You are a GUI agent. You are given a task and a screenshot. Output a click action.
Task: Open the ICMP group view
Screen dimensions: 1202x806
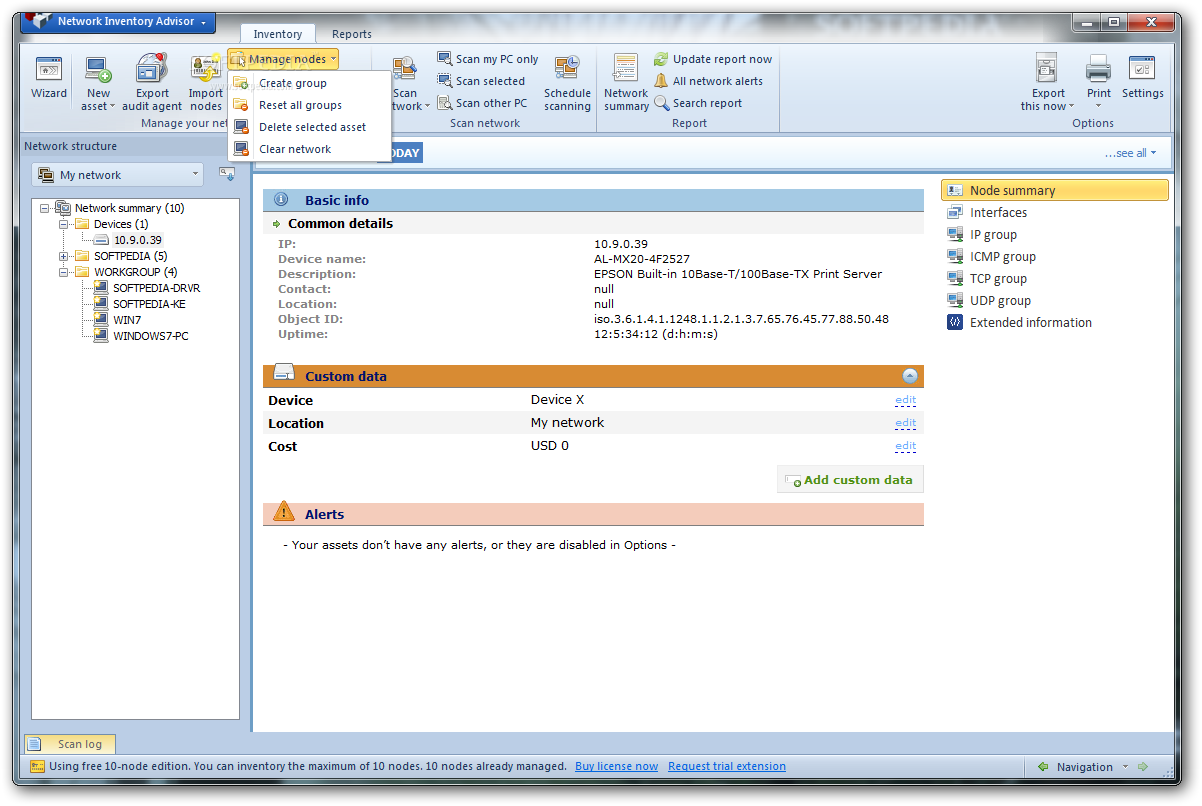tap(1003, 256)
